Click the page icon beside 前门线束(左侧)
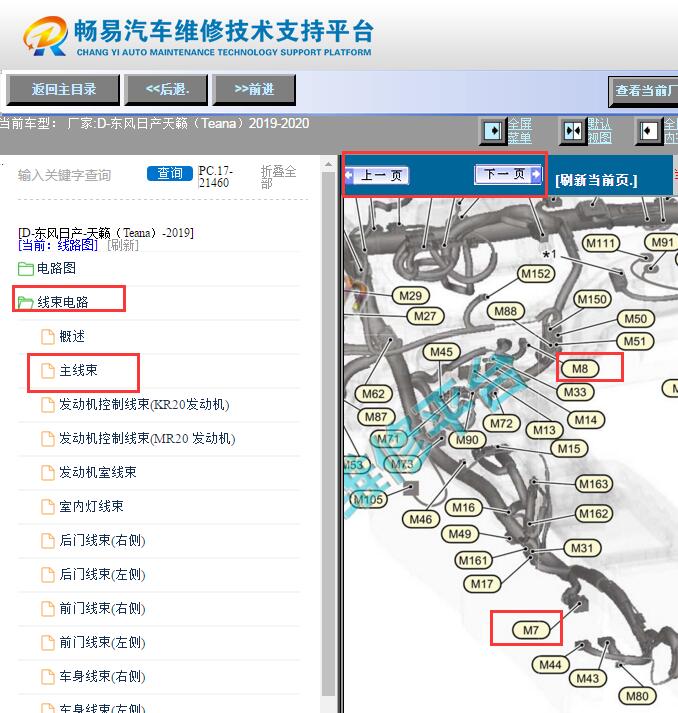This screenshot has width=678, height=713. point(48,643)
